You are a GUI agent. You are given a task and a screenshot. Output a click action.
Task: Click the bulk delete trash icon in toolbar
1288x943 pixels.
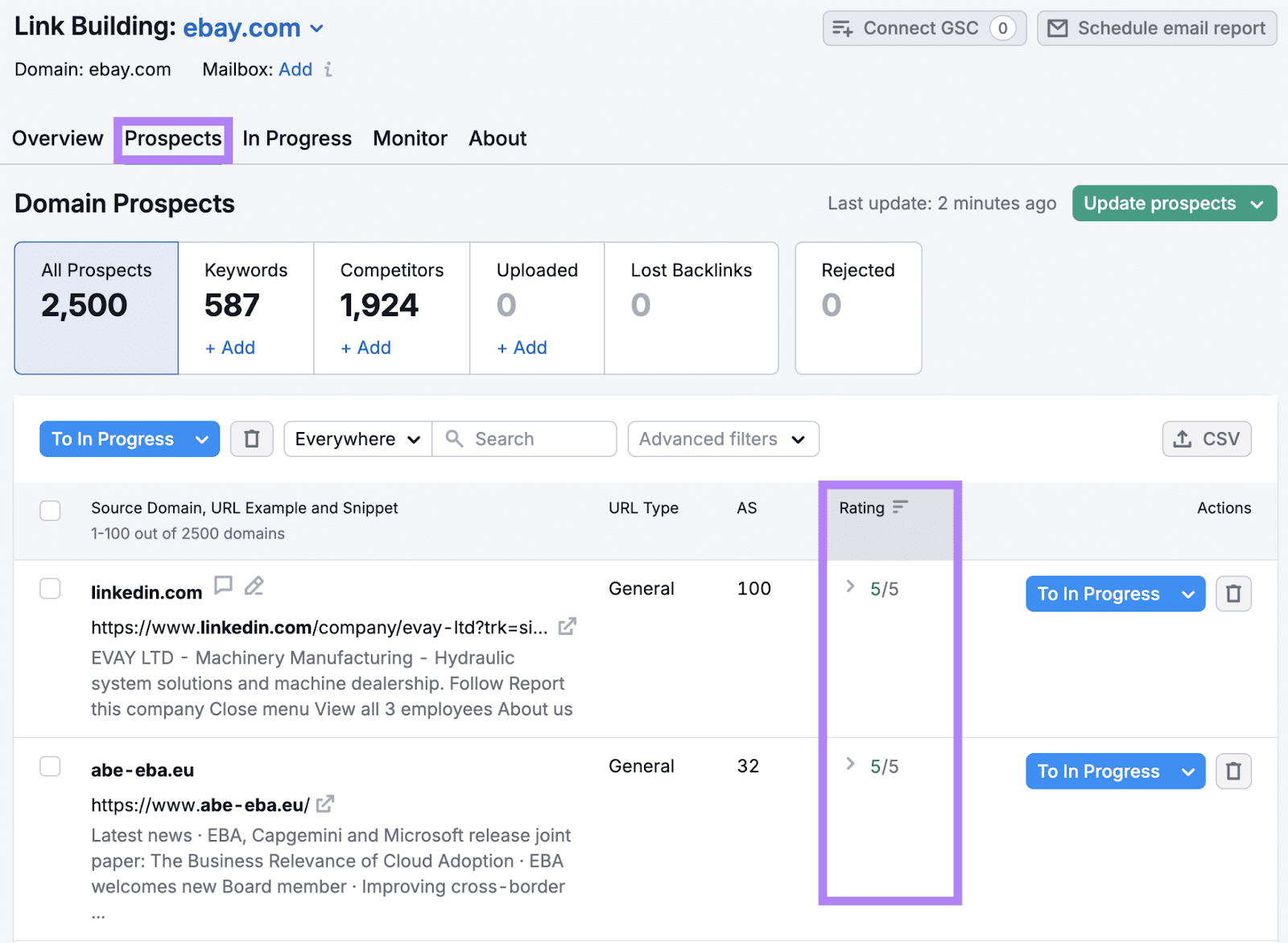(251, 439)
